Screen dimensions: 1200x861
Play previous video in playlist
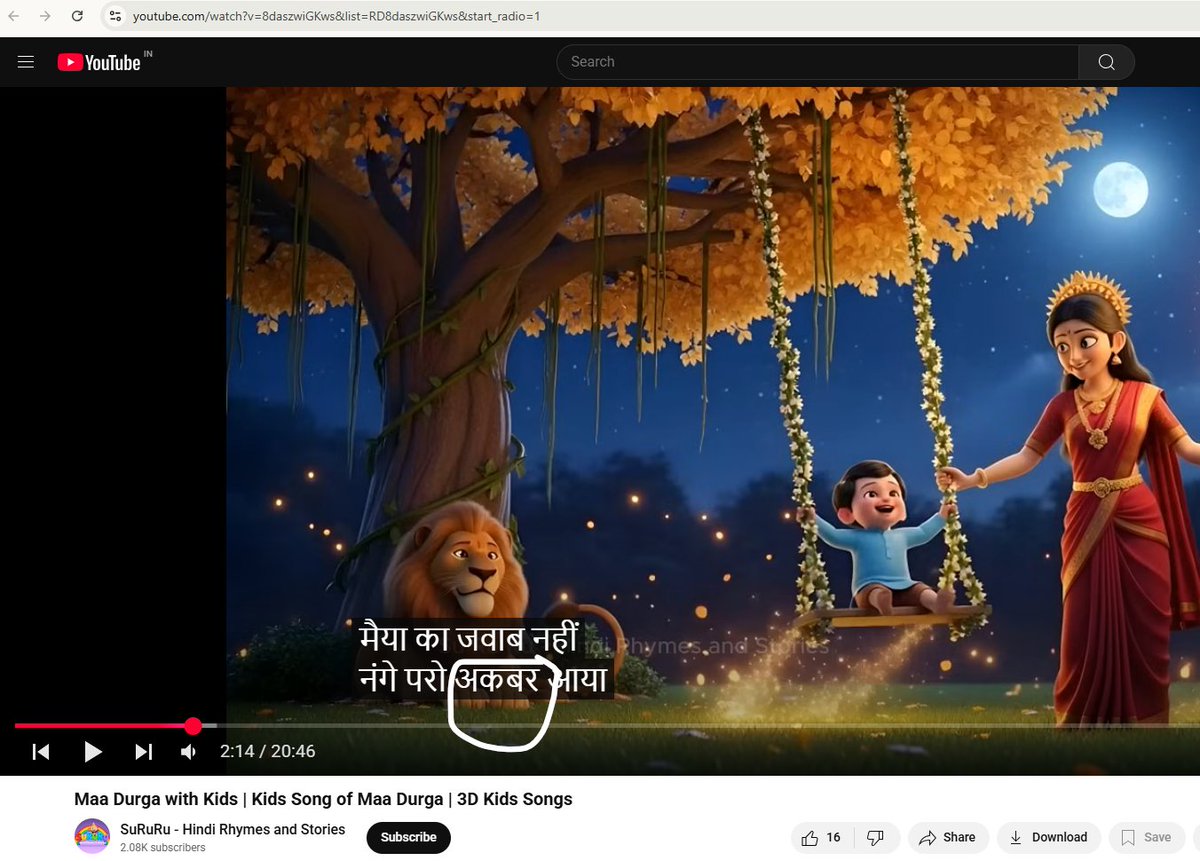click(41, 752)
